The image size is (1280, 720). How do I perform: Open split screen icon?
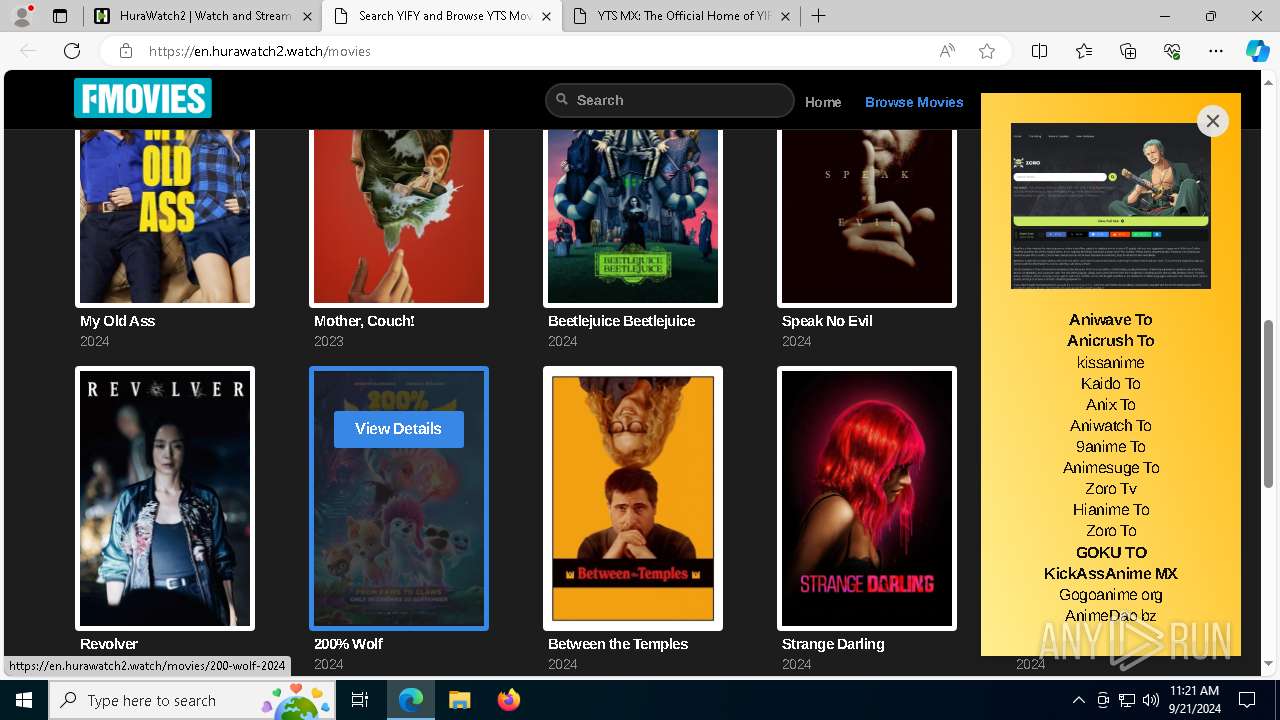(x=1039, y=51)
